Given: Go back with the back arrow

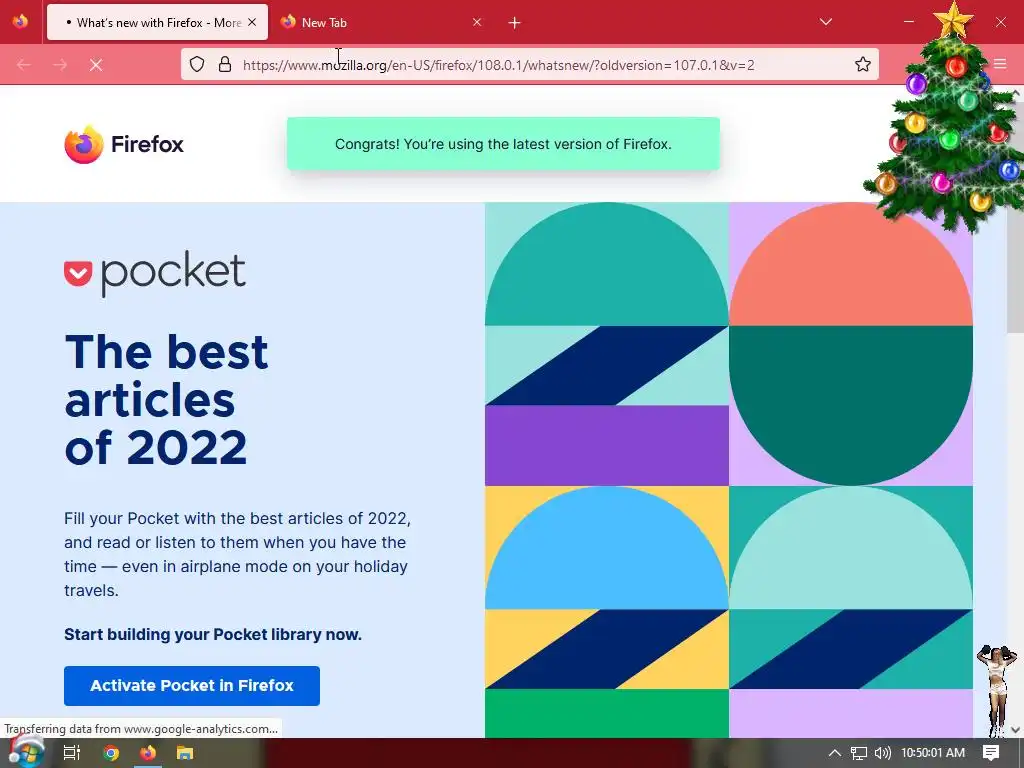Looking at the screenshot, I should pos(24,65).
